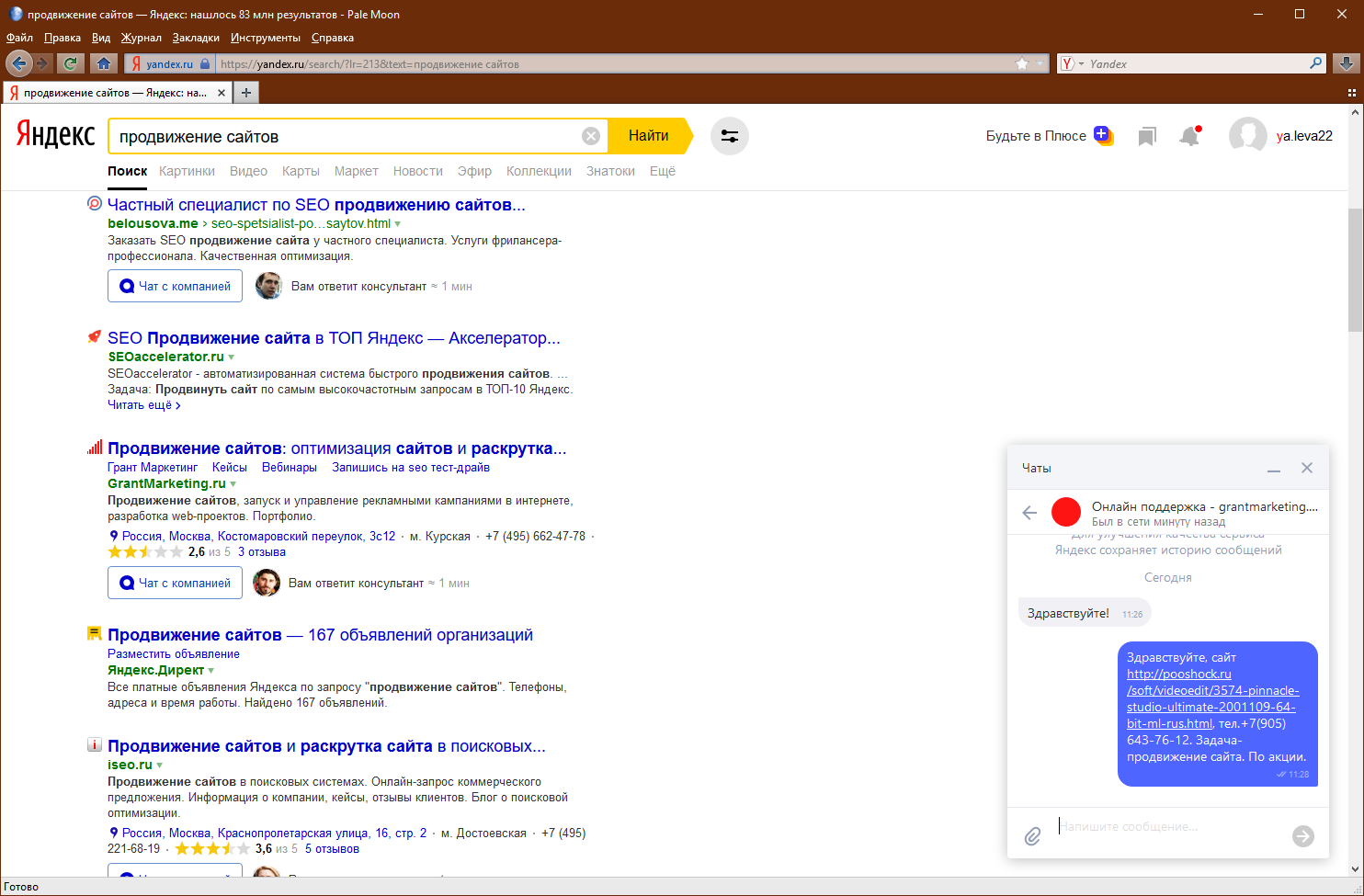Click the ya.leva22 user avatar
This screenshot has height=896, width=1364.
(1248, 136)
